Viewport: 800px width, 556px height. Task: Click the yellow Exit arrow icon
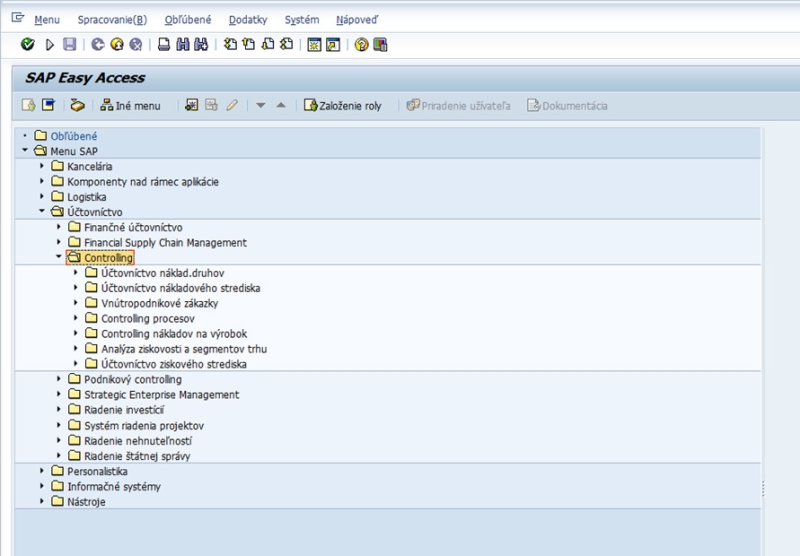coord(117,45)
